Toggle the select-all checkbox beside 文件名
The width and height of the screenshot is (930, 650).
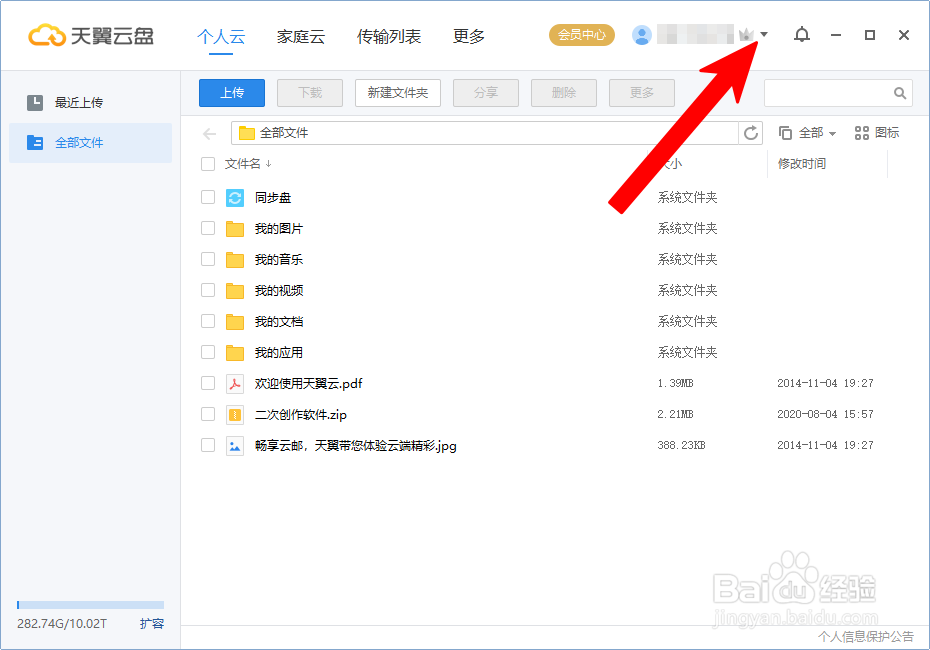click(208, 164)
